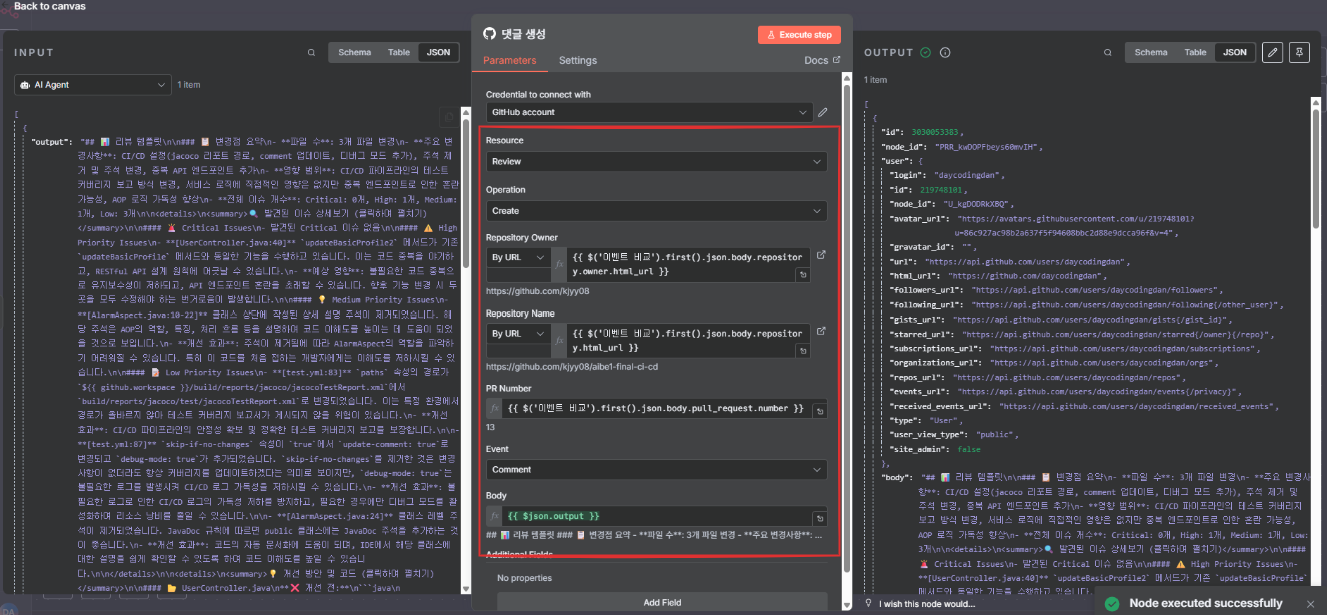Click lightbulb icon beside 'I wish this node would'
Viewport: 1327px width, 615px height.
[869, 604]
